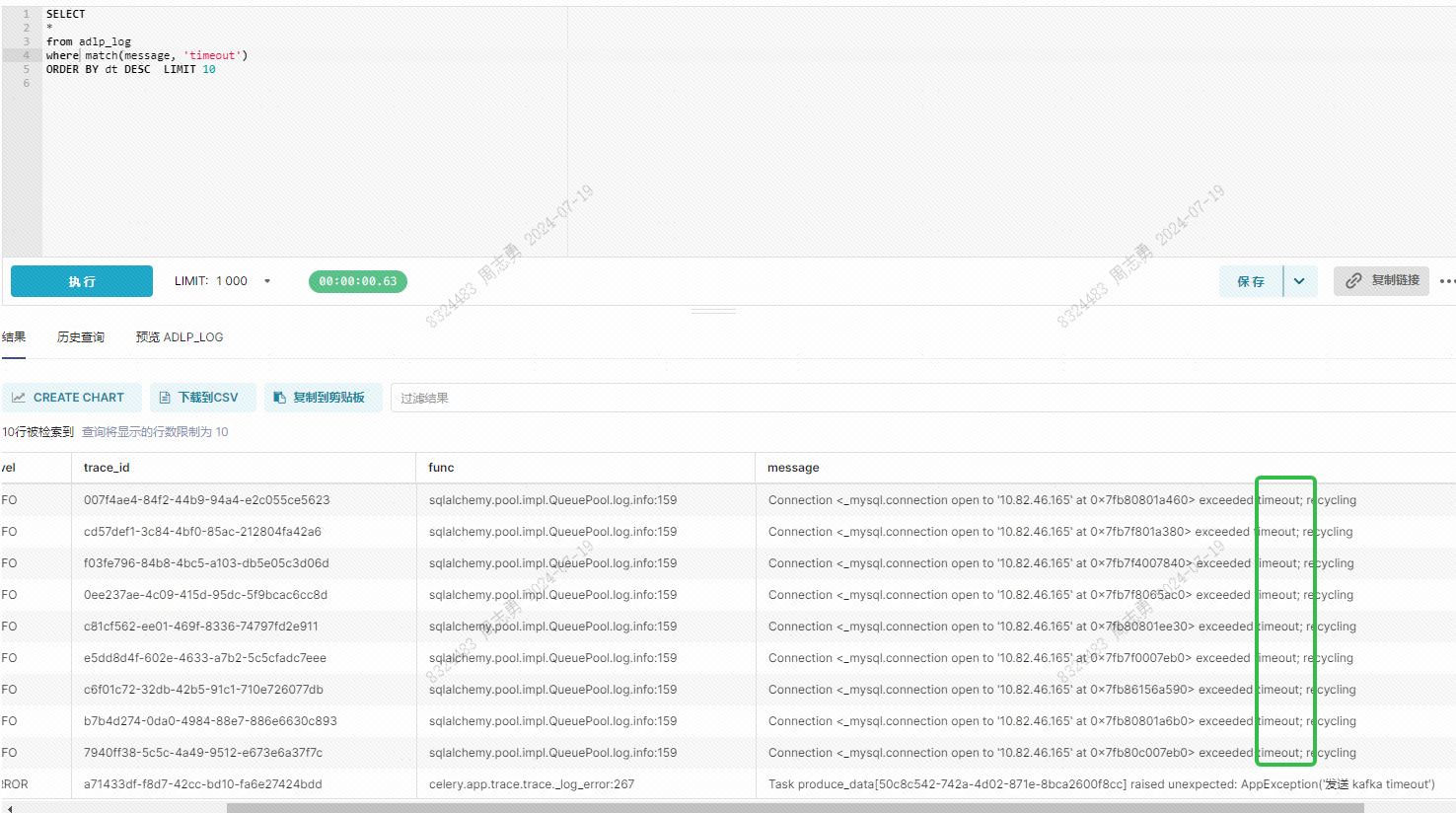Click the 复制链接 copy link button
This screenshot has height=813, width=1456.
[1381, 280]
